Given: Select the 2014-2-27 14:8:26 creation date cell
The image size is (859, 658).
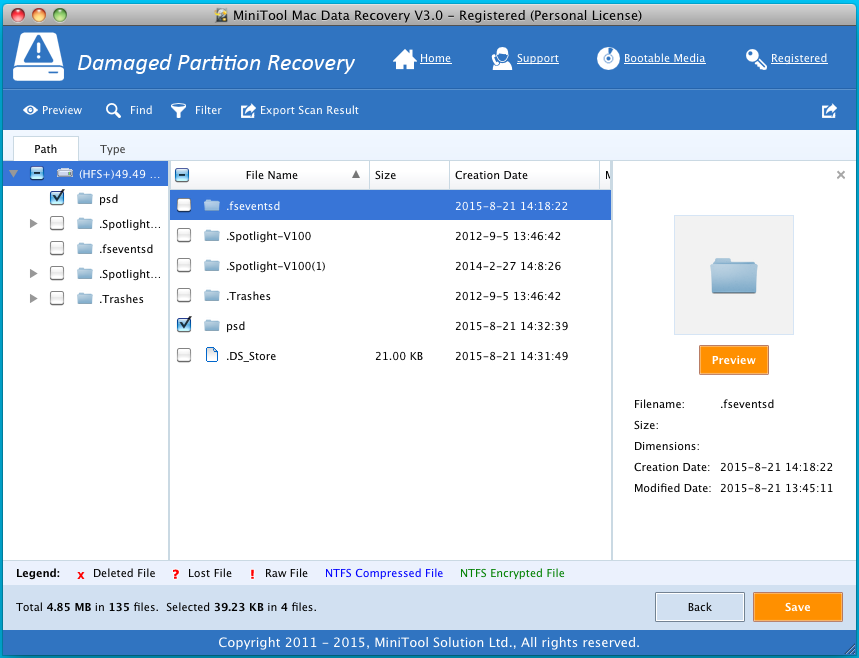Looking at the screenshot, I should pyautogui.click(x=508, y=266).
